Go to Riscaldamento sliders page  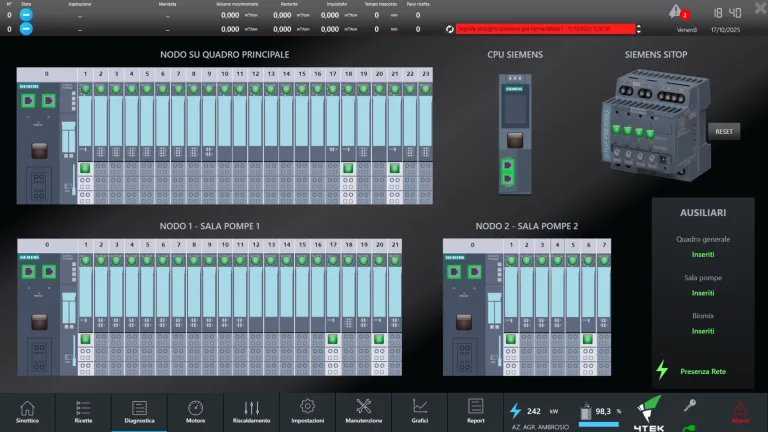251,412
